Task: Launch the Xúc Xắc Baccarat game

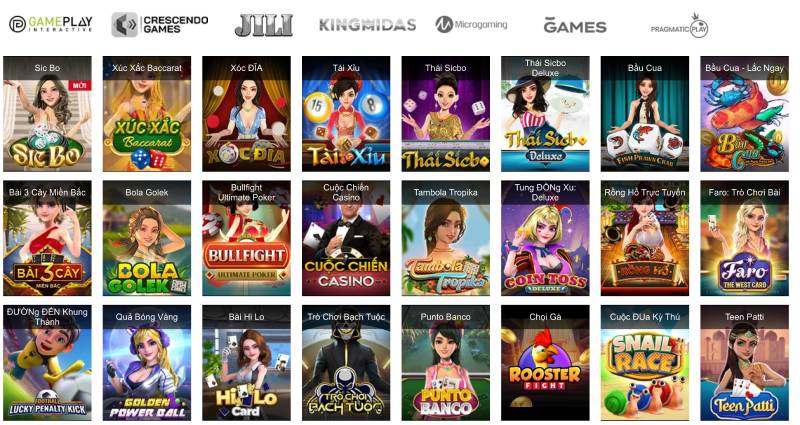Action: [147, 114]
